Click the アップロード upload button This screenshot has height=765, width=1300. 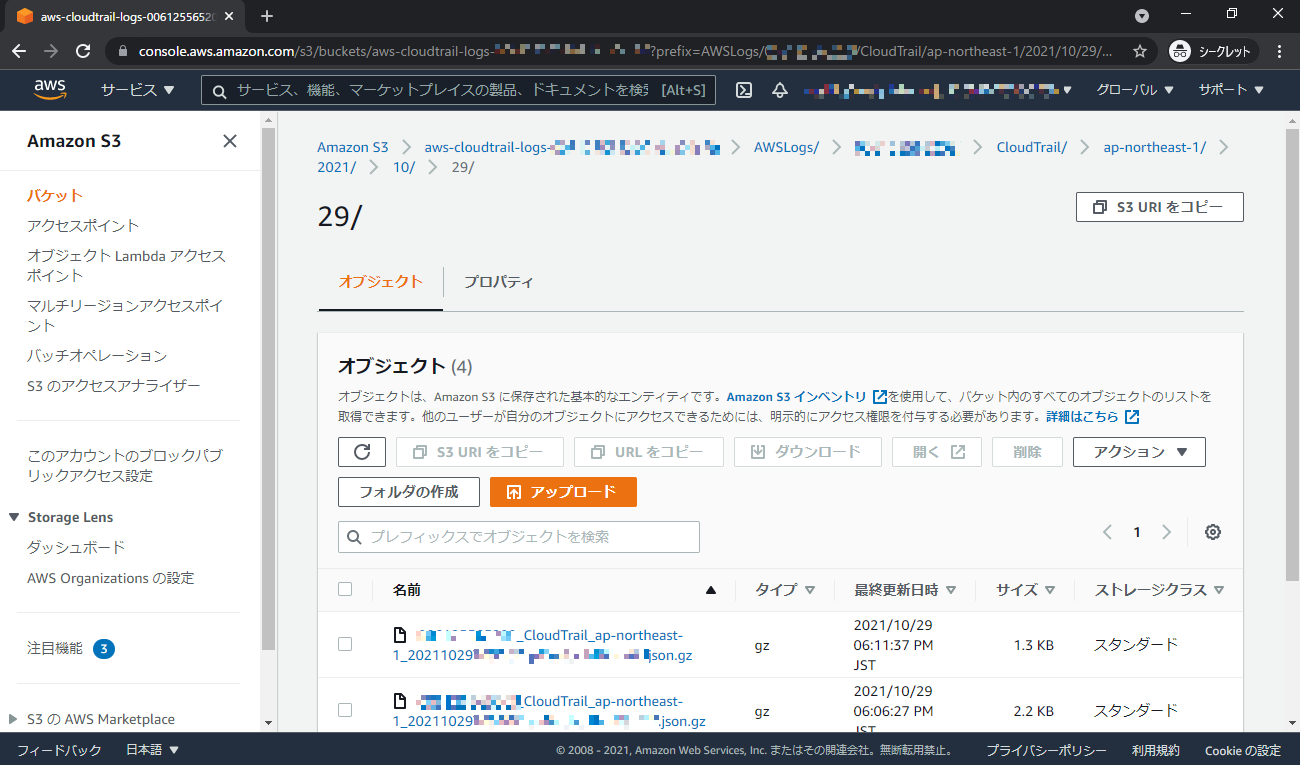pyautogui.click(x=563, y=492)
